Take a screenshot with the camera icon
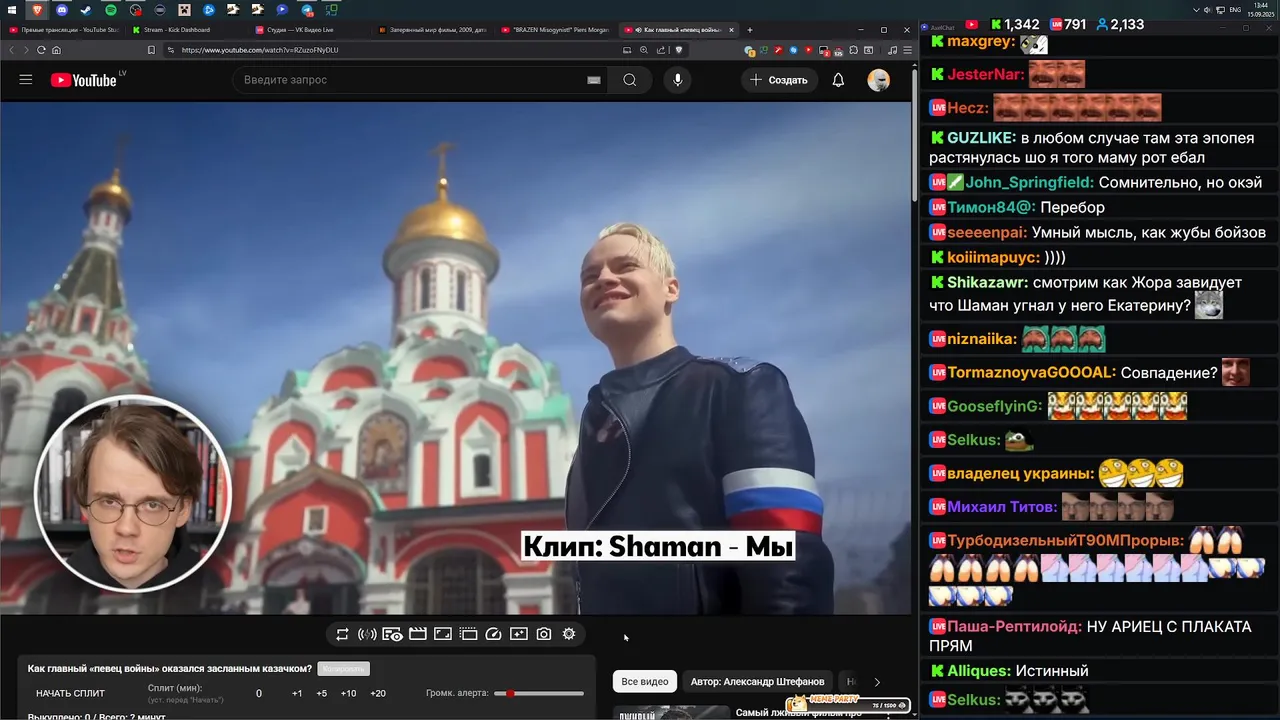 click(x=544, y=634)
